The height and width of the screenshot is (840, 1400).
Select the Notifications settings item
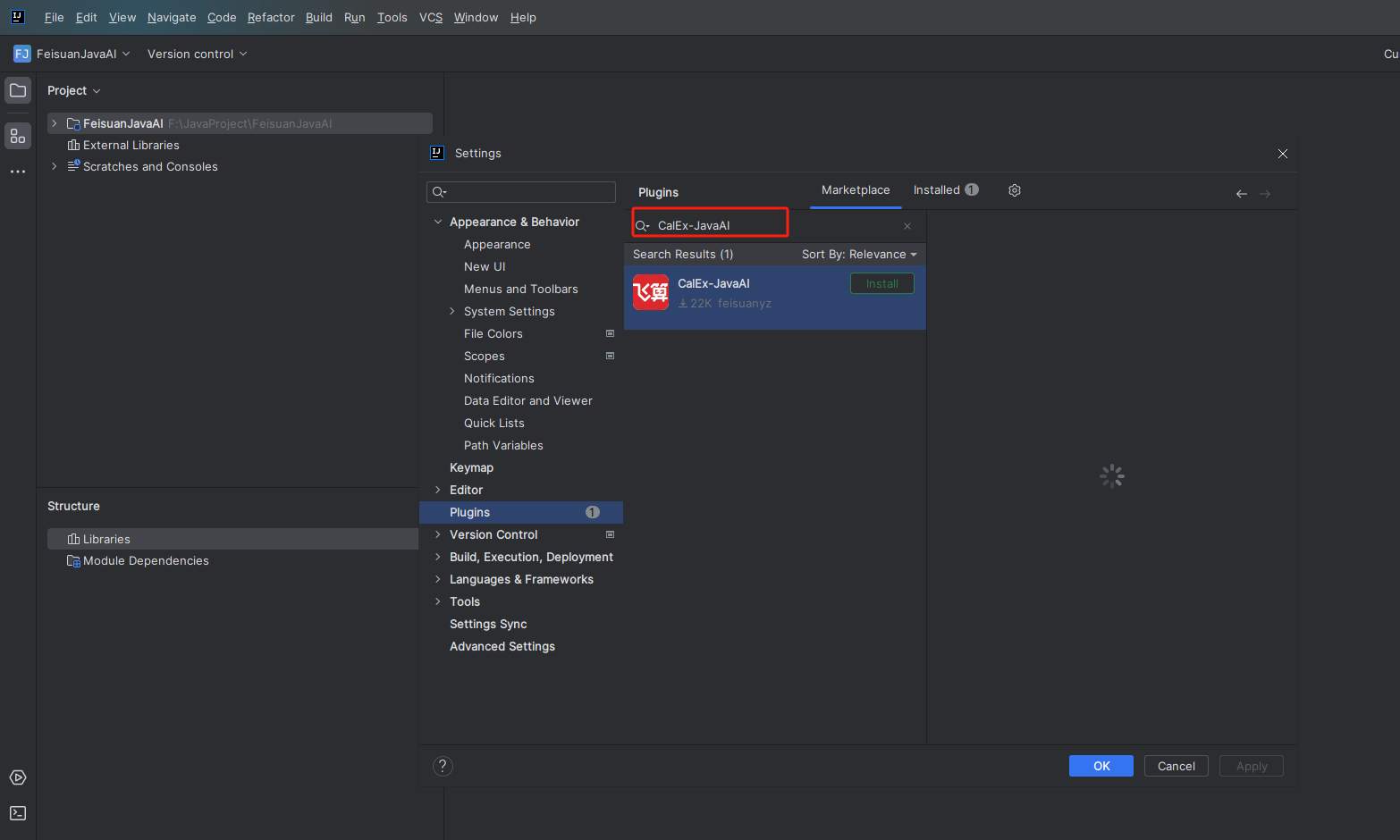click(x=499, y=378)
